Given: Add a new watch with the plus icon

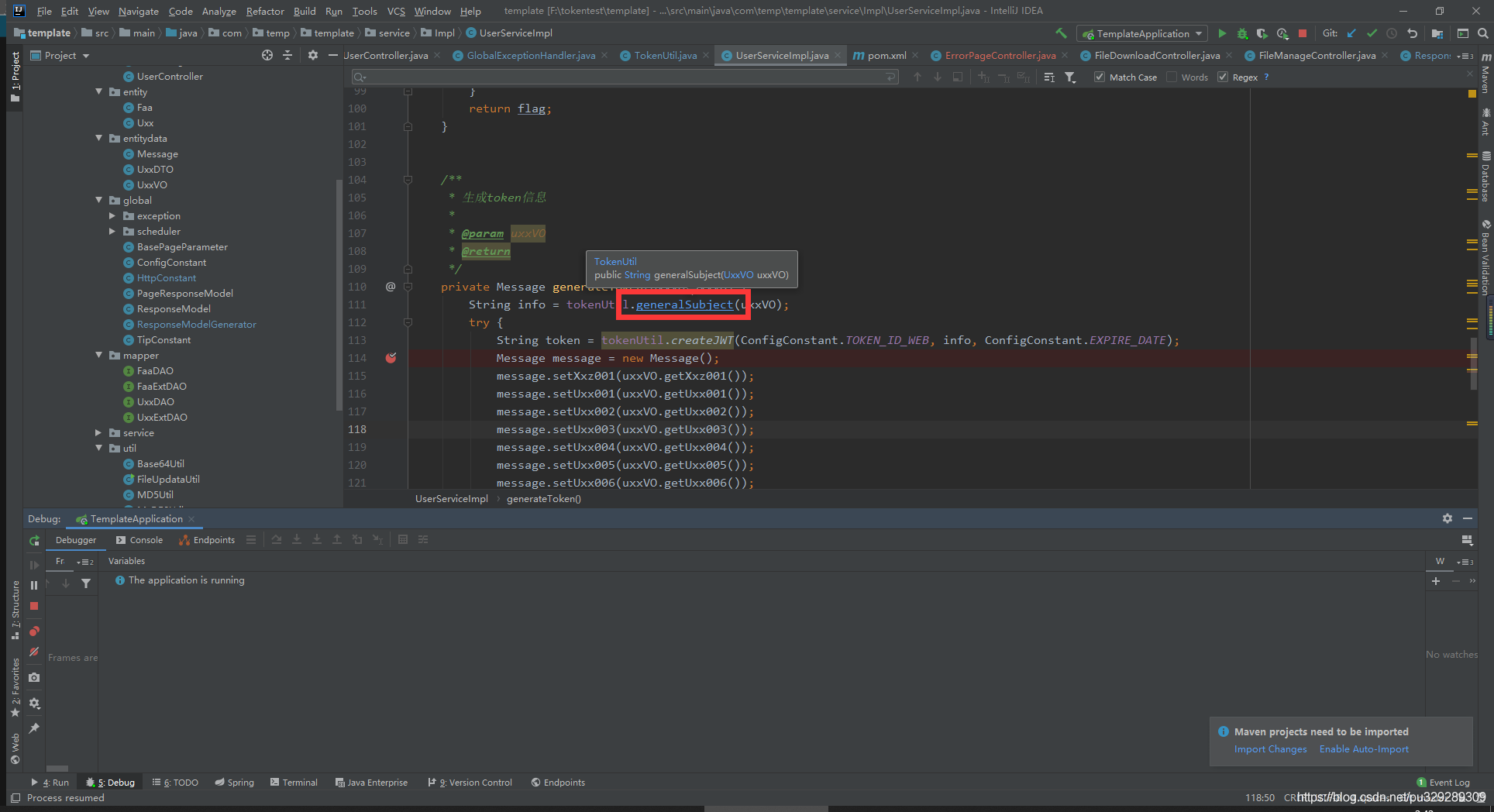Looking at the screenshot, I should click(x=1436, y=580).
